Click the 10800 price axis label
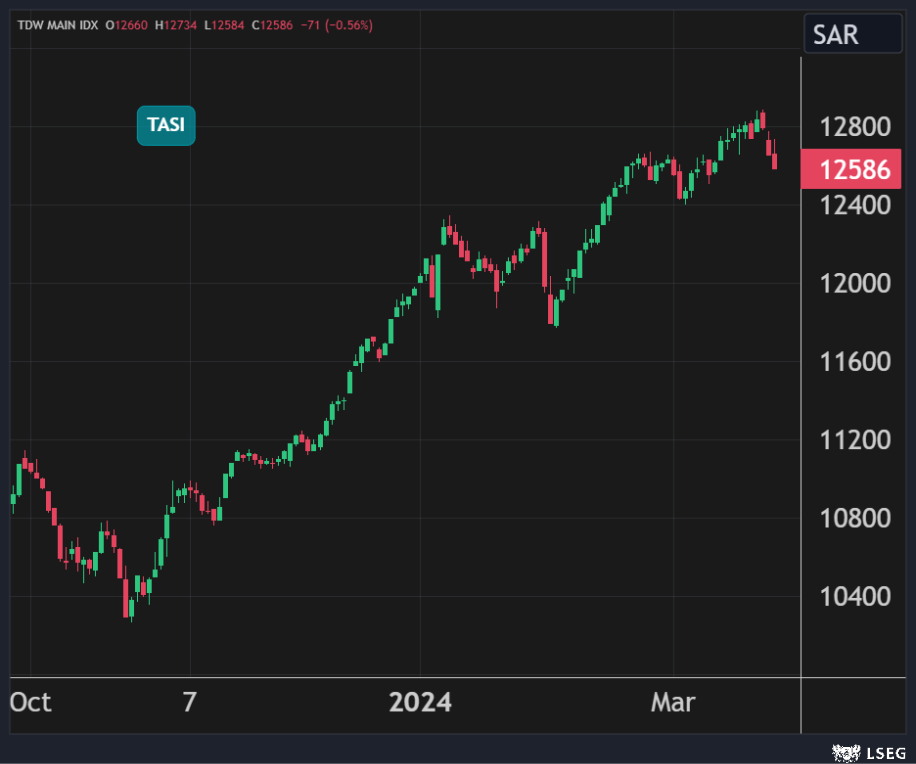This screenshot has height=764, width=916. coord(853,518)
